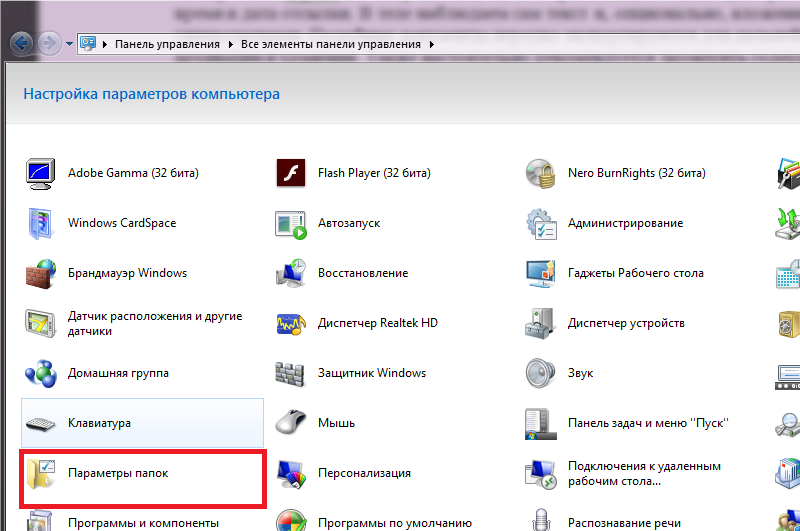
Task: Open the location sensor map icon
Action: (x=40, y=323)
